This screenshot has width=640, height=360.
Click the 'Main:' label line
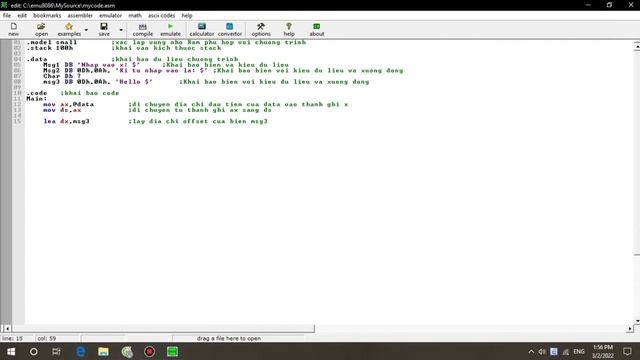click(37, 99)
